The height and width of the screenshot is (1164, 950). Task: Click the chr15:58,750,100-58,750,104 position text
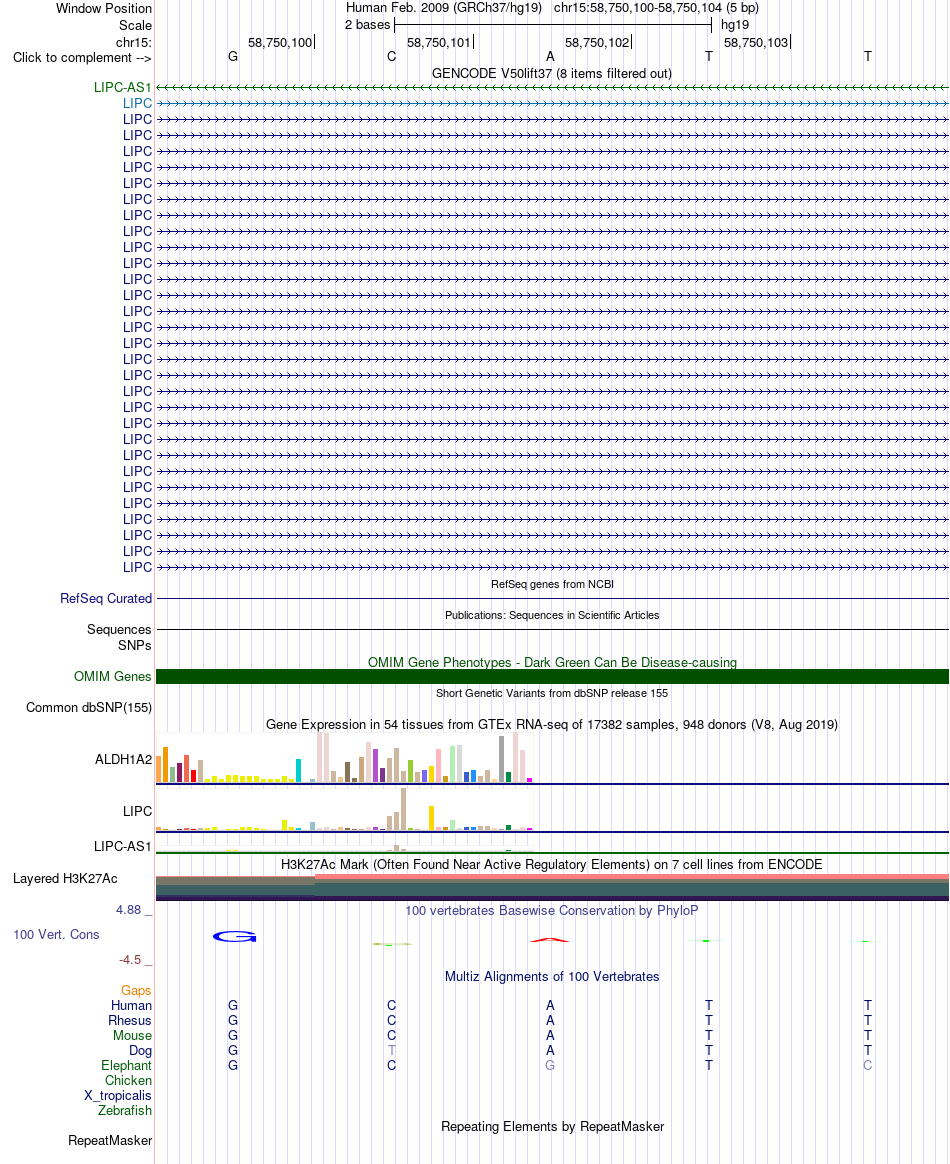(x=656, y=8)
